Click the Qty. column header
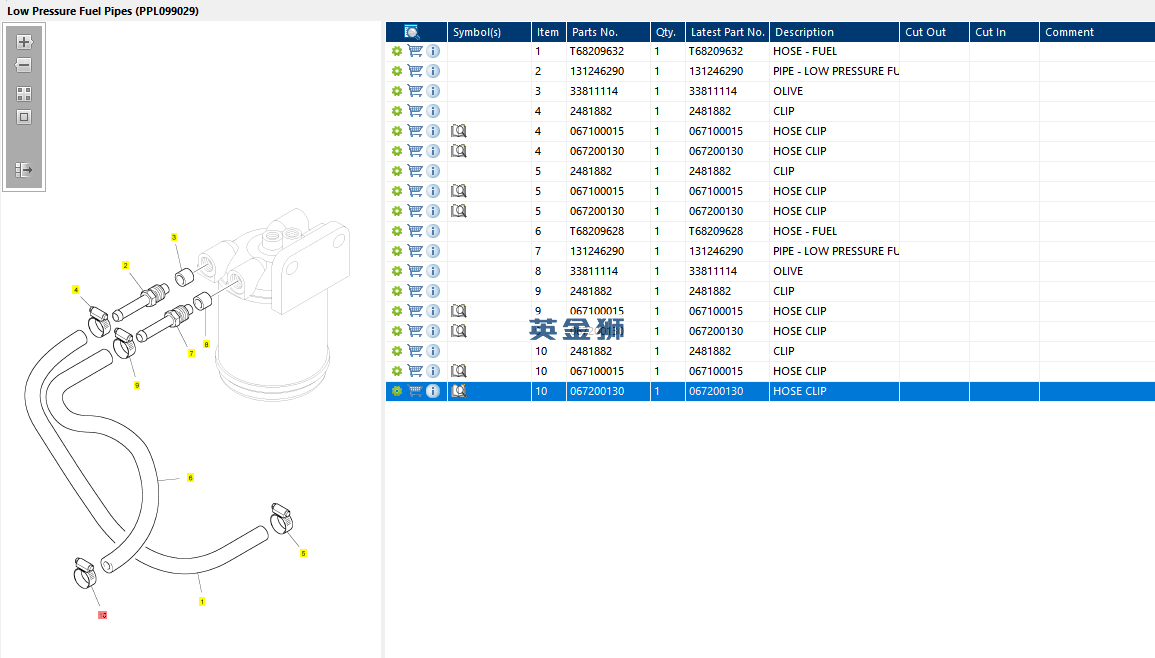The height and width of the screenshot is (658, 1155). (x=667, y=32)
